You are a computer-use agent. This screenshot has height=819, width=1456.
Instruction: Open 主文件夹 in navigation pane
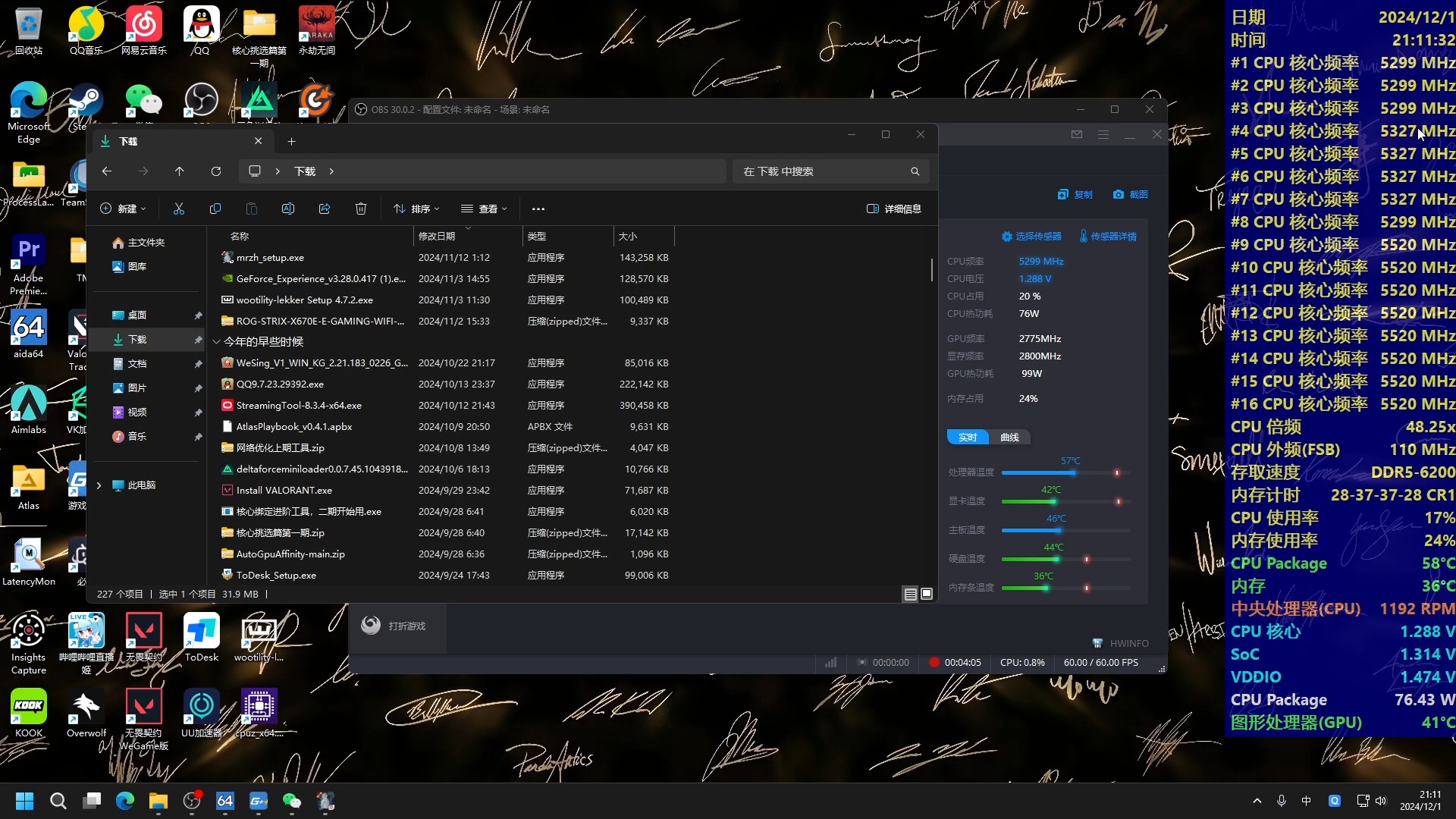(x=146, y=243)
